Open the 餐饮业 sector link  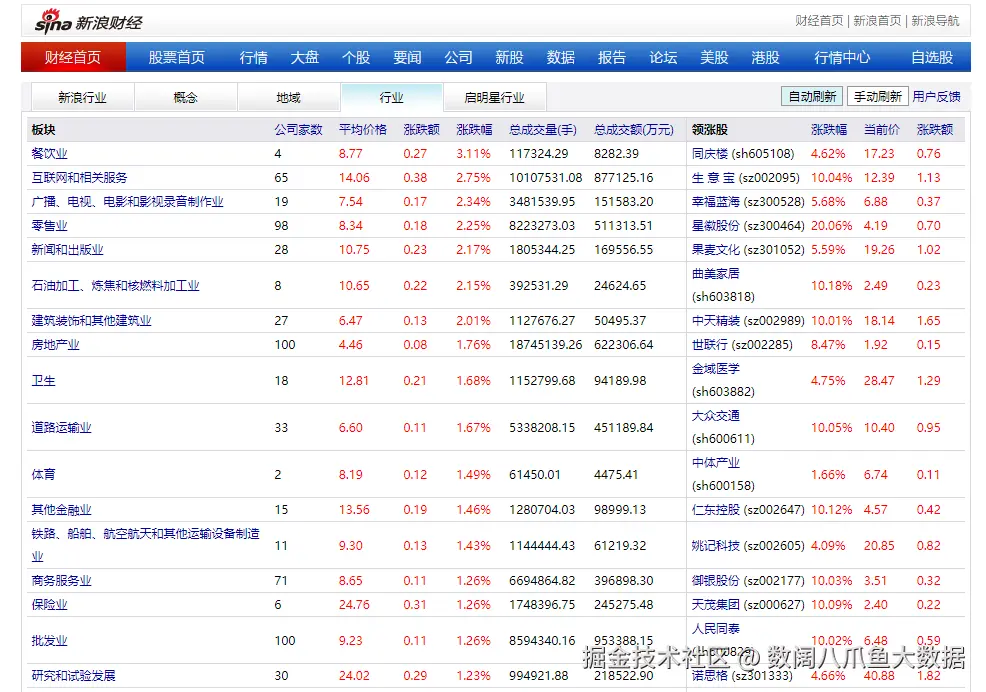click(49, 153)
